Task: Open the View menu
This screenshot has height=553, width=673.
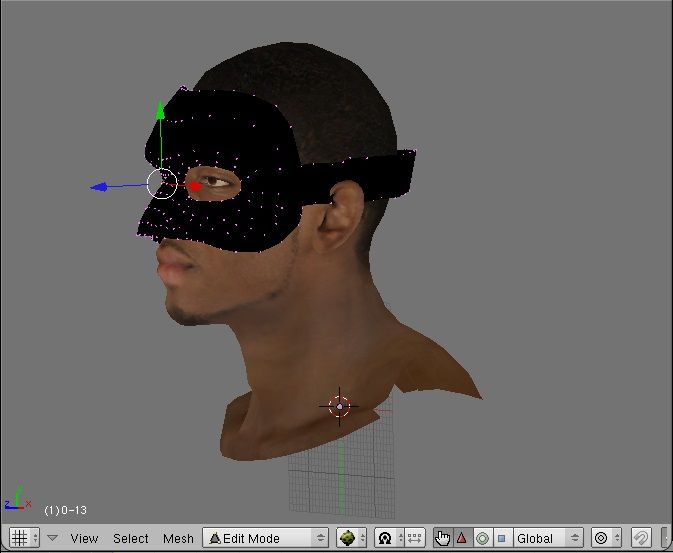Action: (x=84, y=538)
